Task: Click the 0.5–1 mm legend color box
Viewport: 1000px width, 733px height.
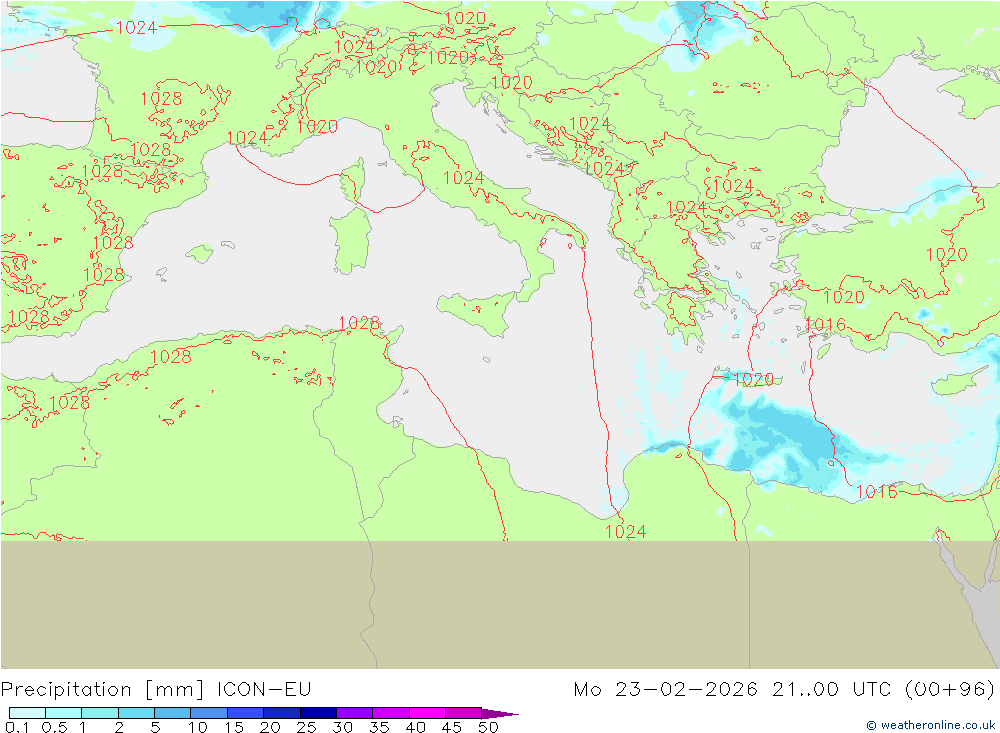Action: point(63,713)
